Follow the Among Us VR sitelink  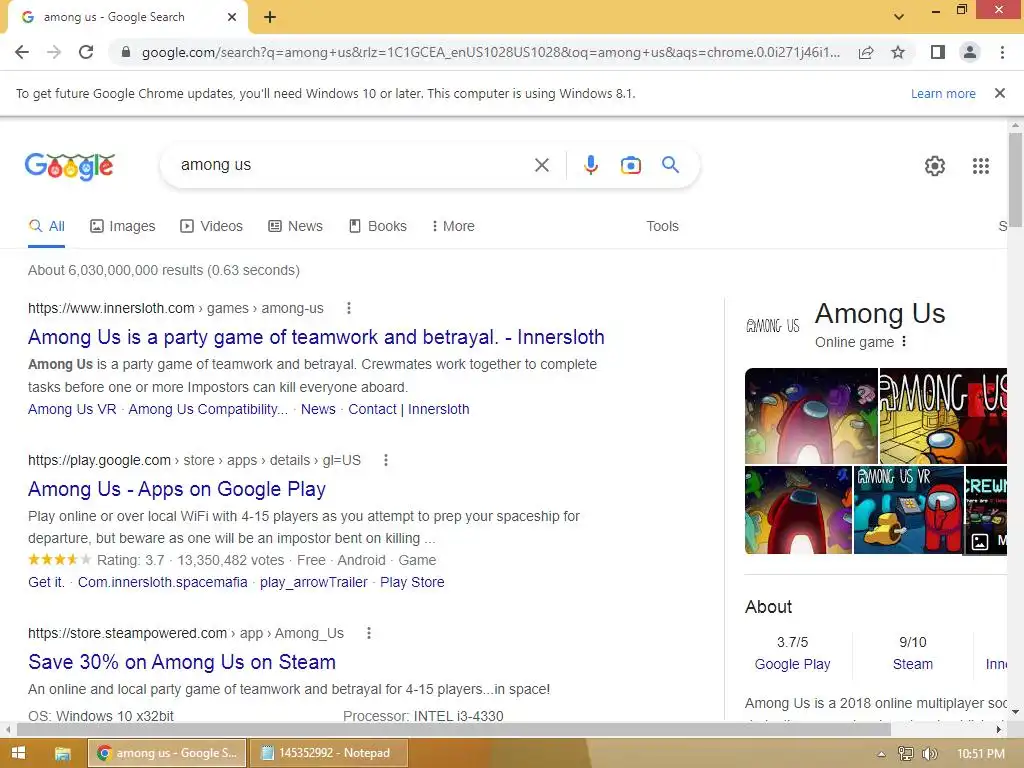(x=72, y=409)
